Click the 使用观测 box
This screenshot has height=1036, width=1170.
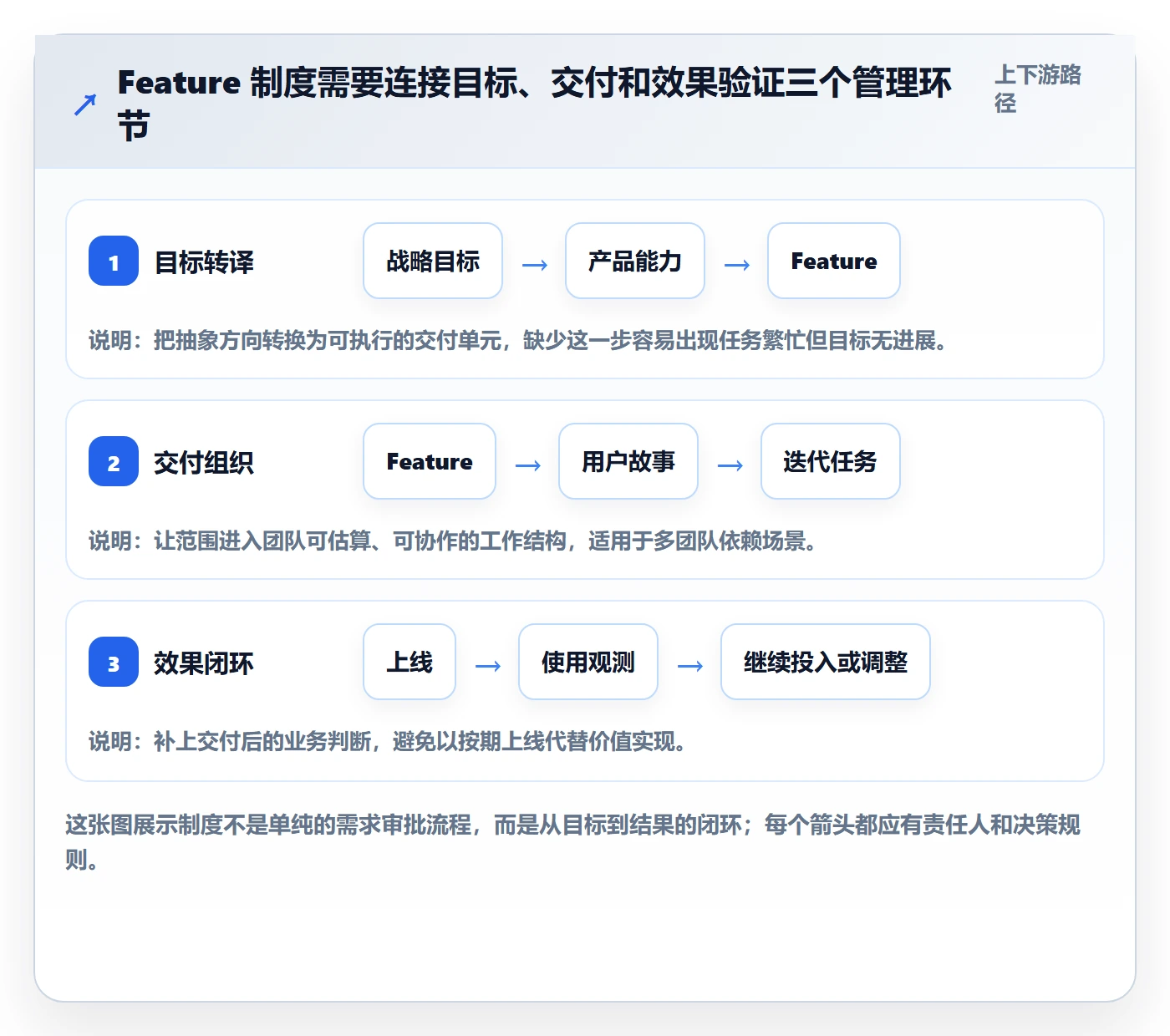point(588,662)
